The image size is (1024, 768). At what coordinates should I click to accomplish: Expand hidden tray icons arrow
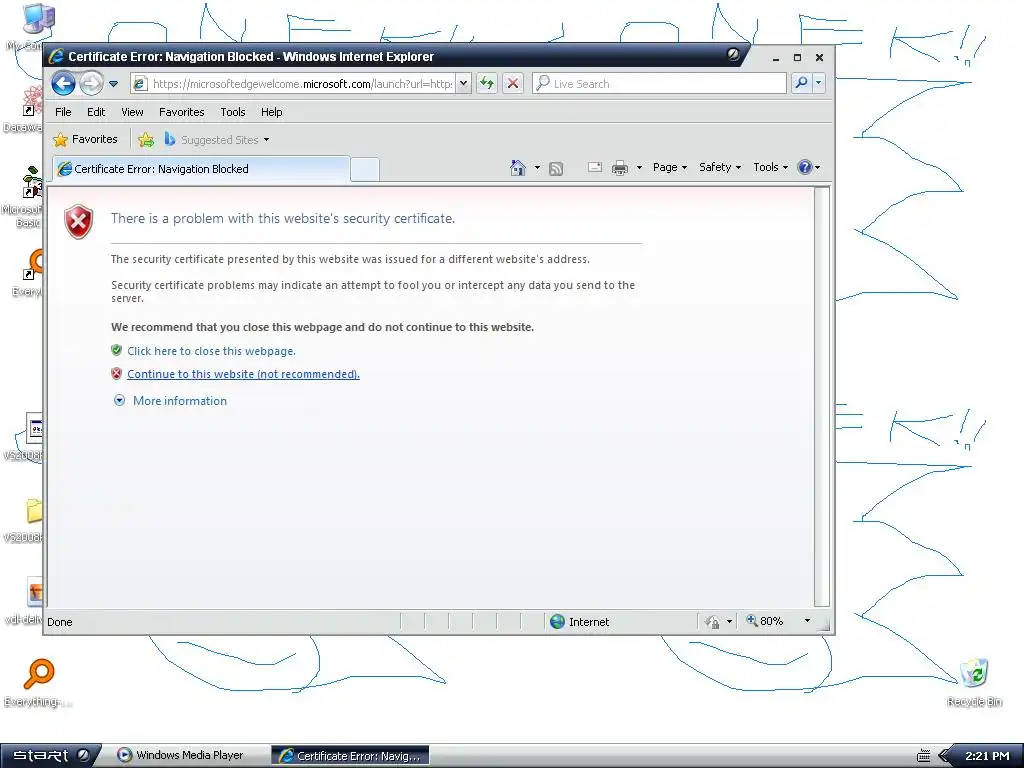coord(944,756)
